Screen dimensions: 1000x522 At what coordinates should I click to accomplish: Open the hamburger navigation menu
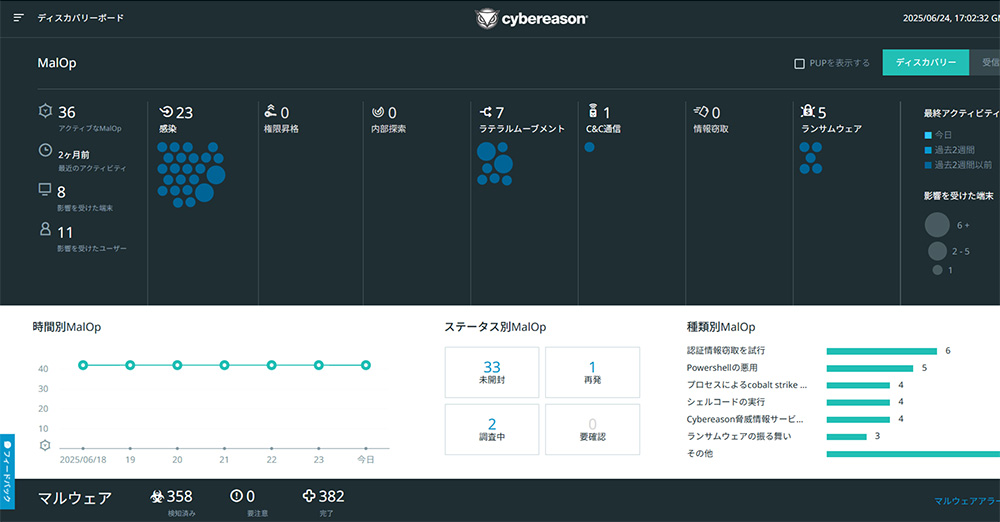[18, 18]
